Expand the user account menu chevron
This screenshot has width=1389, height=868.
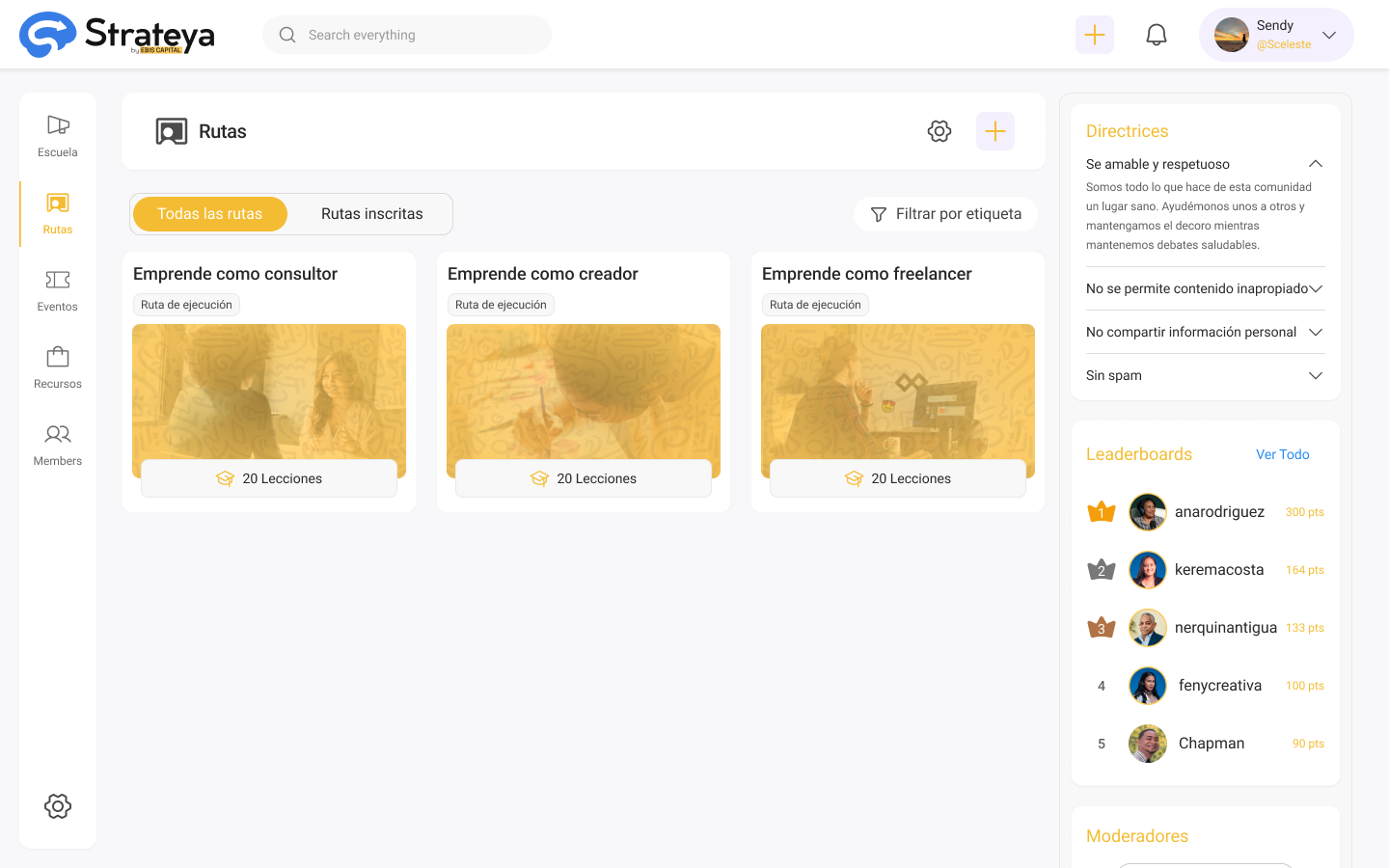pyautogui.click(x=1329, y=35)
